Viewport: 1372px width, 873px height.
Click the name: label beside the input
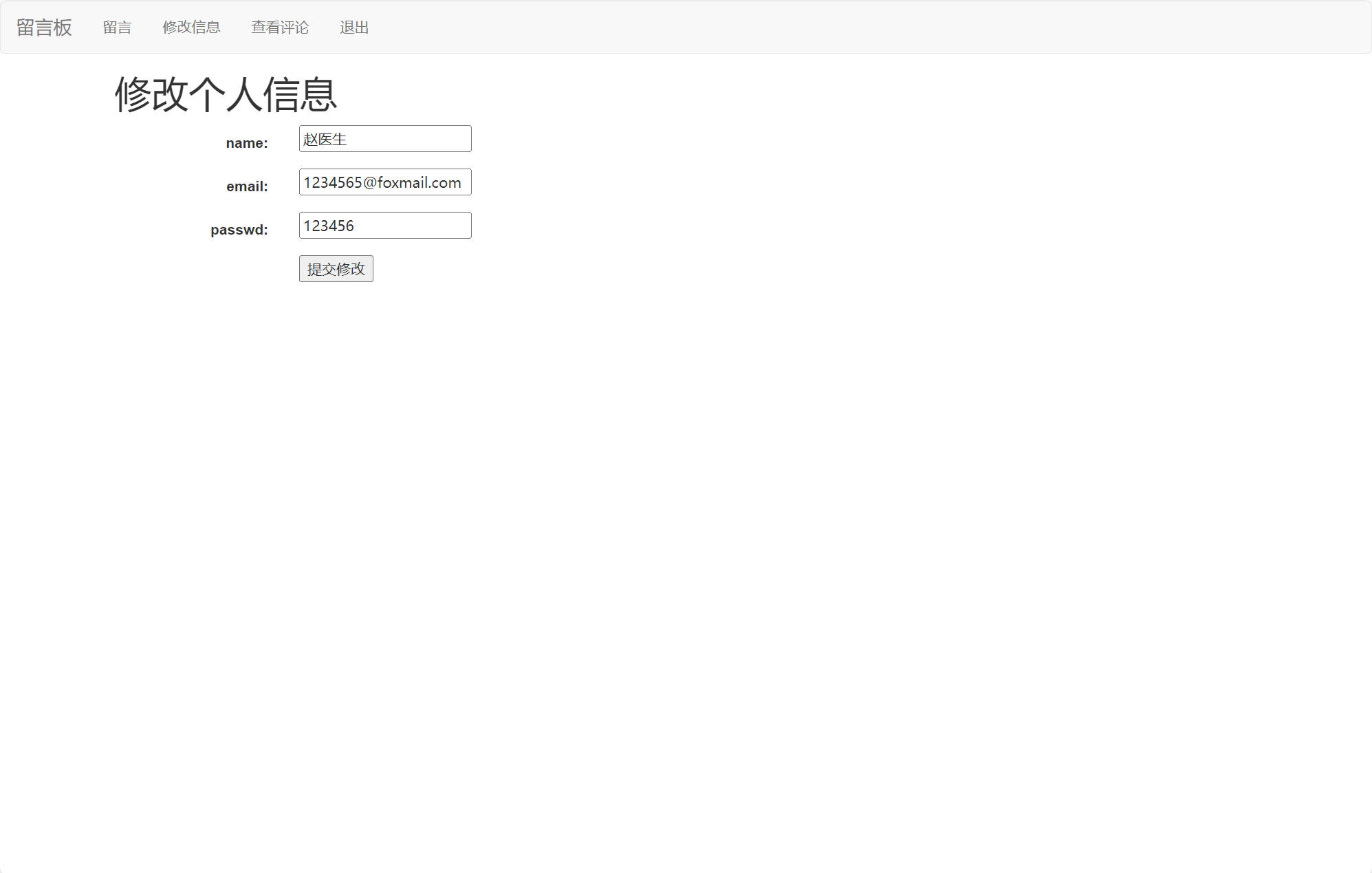click(x=246, y=142)
